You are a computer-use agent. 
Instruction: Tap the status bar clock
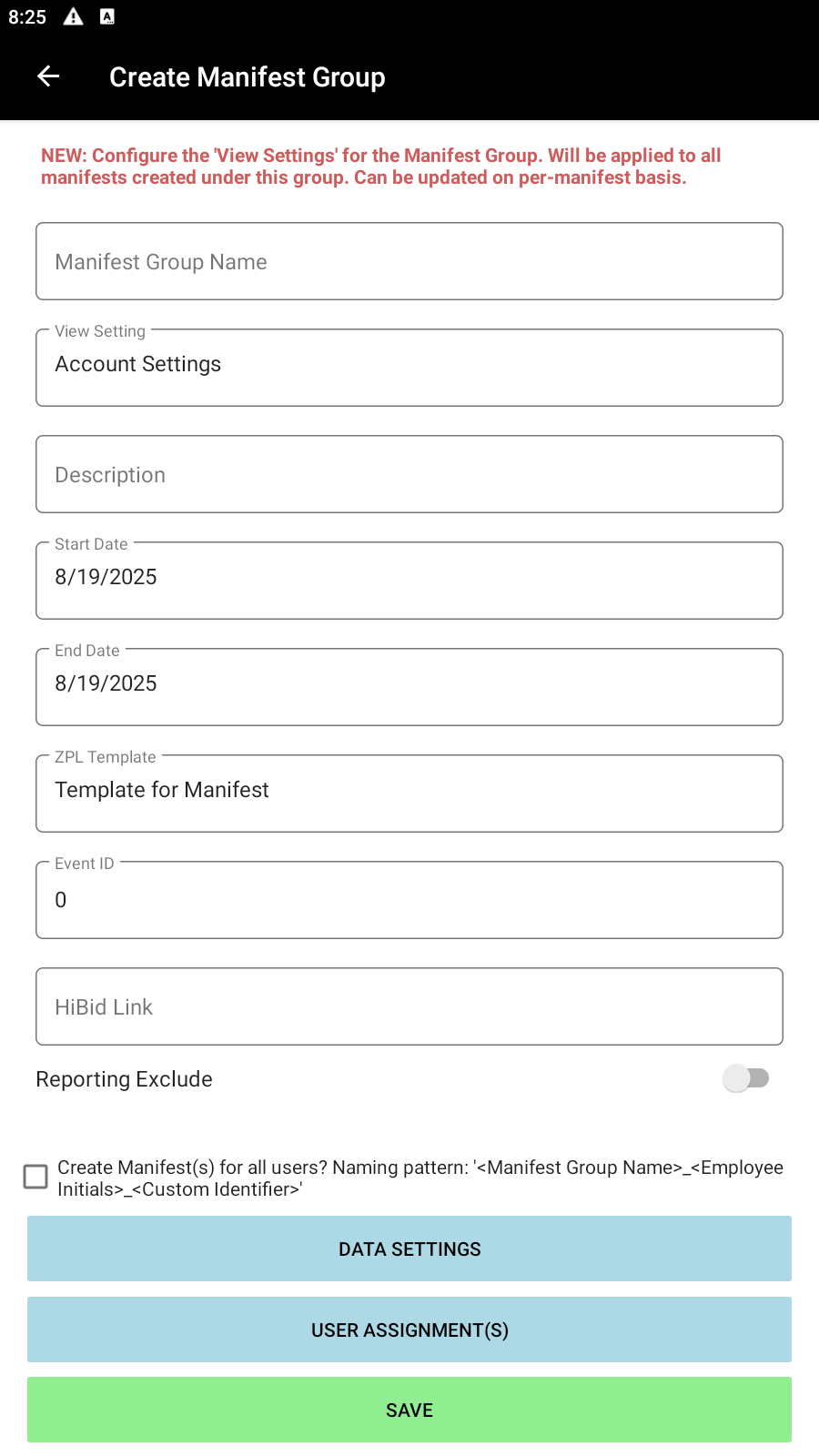(x=27, y=17)
